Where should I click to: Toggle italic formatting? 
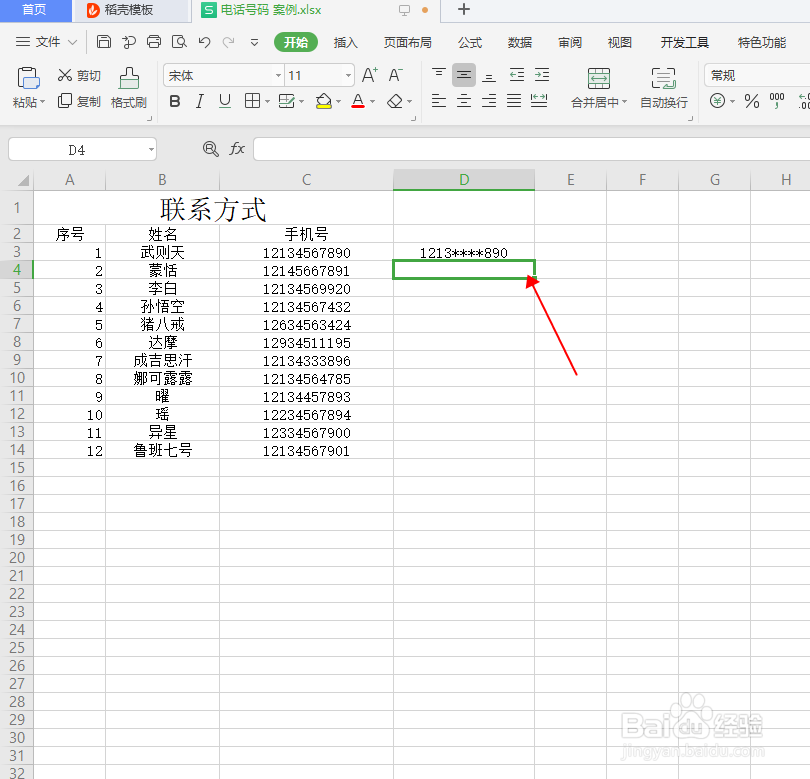(200, 101)
